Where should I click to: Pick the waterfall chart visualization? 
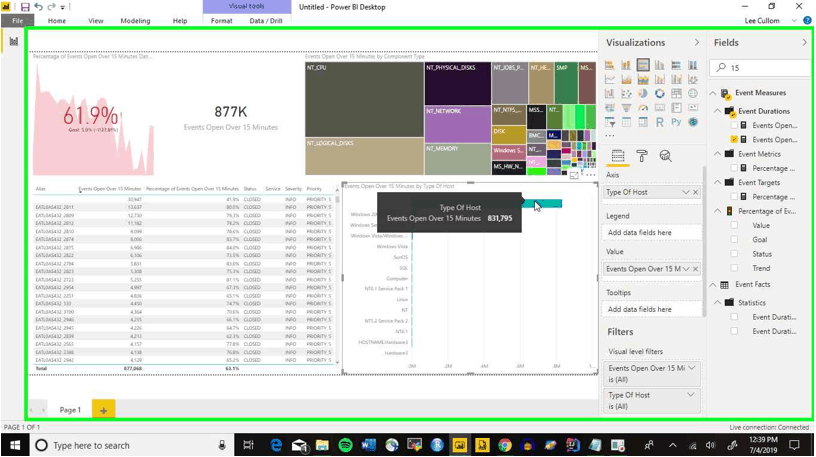609,94
